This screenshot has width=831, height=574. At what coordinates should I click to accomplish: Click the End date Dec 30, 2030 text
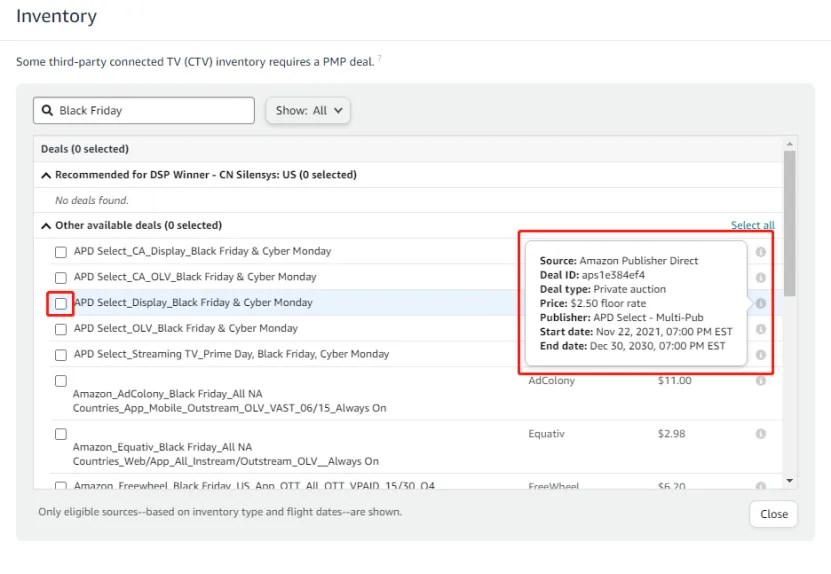[632, 346]
